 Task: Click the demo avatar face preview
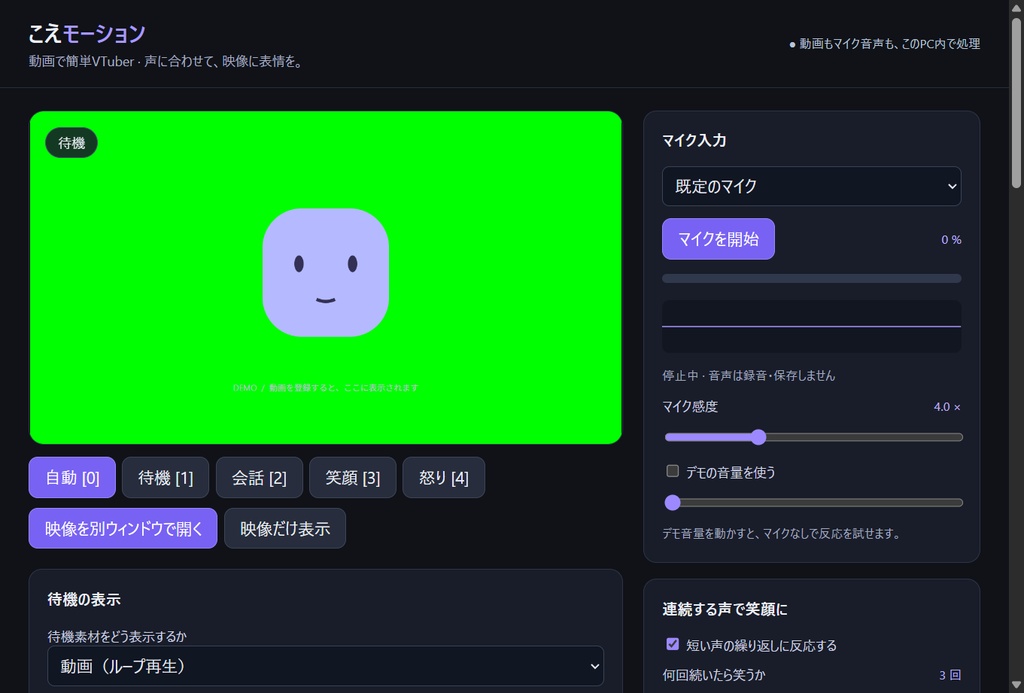pos(325,272)
